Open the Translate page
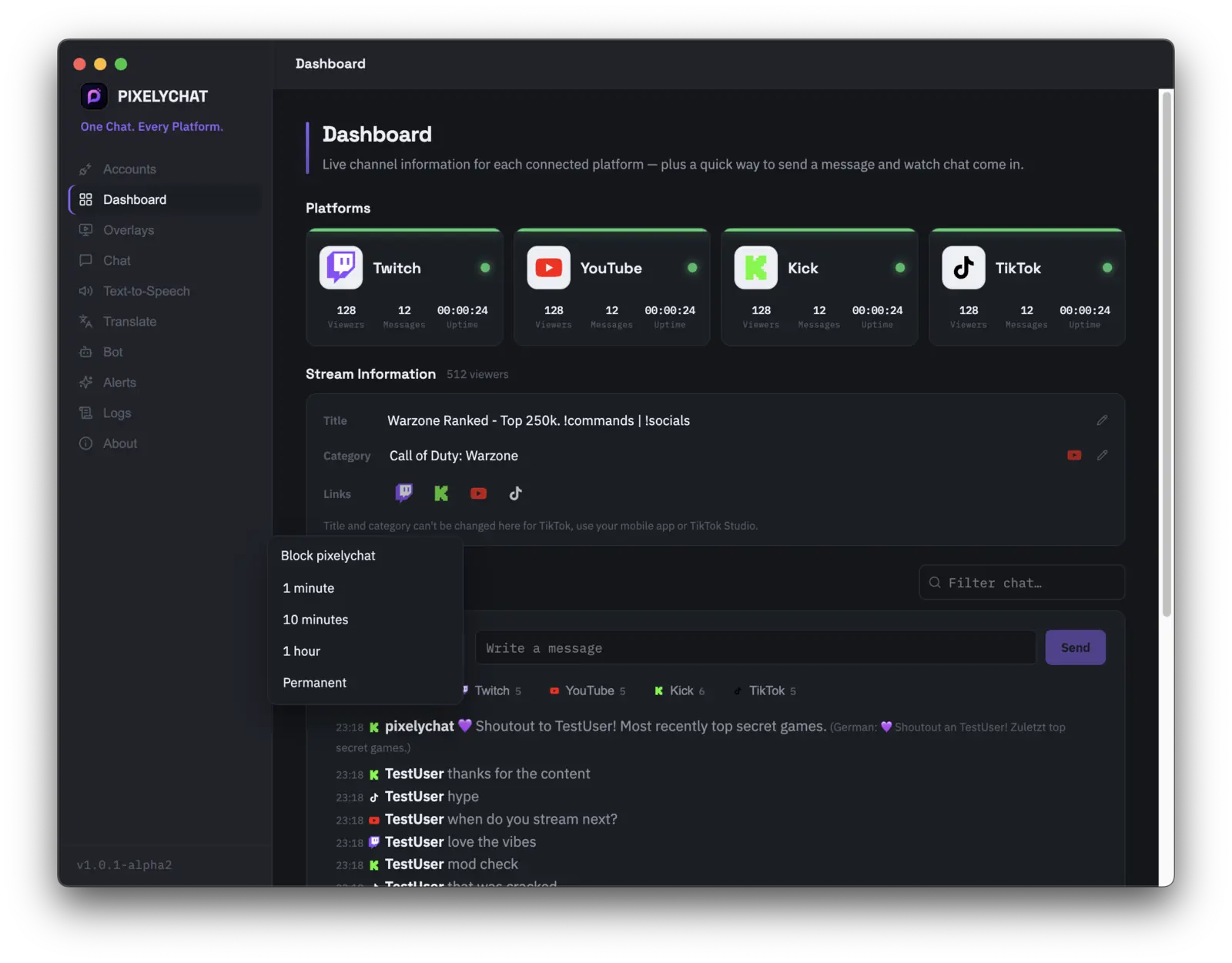Screen dimensions: 1232x963 click(164, 322)
